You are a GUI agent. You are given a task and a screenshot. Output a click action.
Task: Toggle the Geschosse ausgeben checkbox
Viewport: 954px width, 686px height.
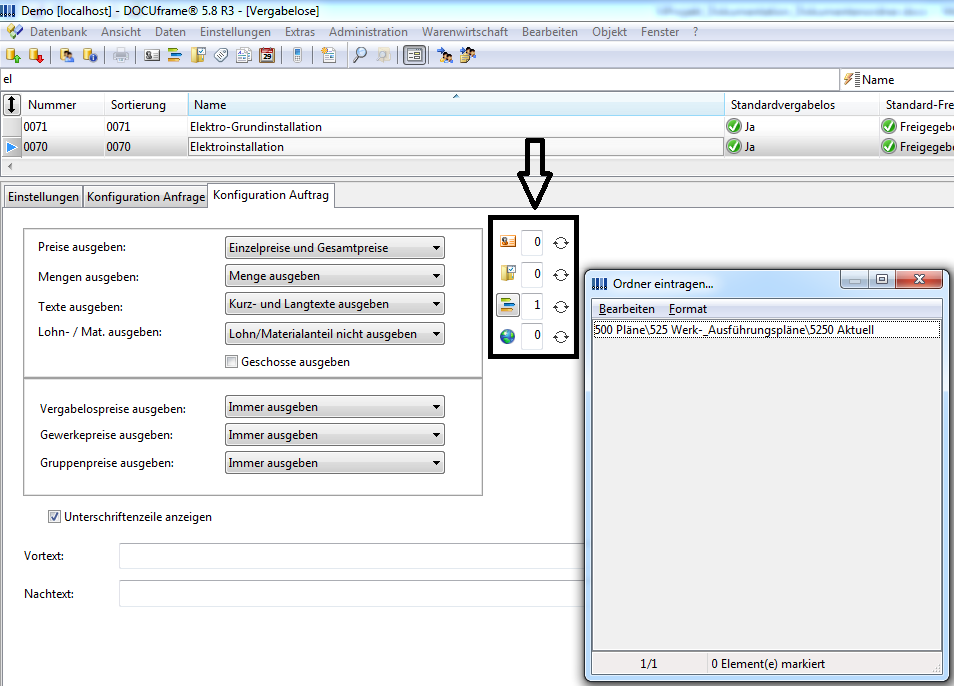(x=231, y=362)
